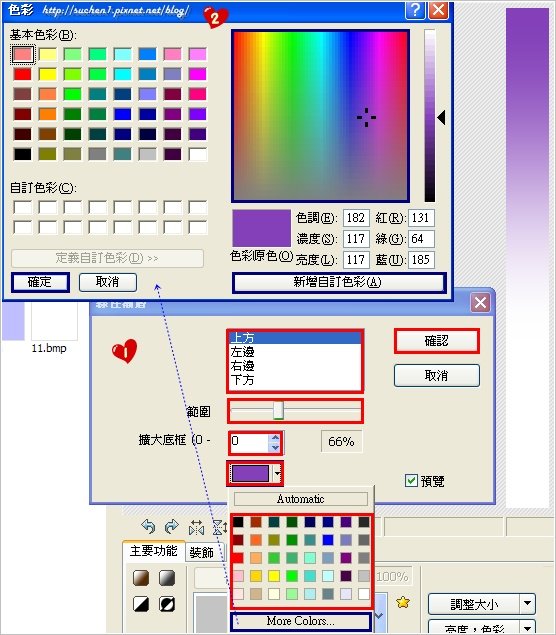Adjust the 範圍 range slider thumb

click(x=278, y=411)
